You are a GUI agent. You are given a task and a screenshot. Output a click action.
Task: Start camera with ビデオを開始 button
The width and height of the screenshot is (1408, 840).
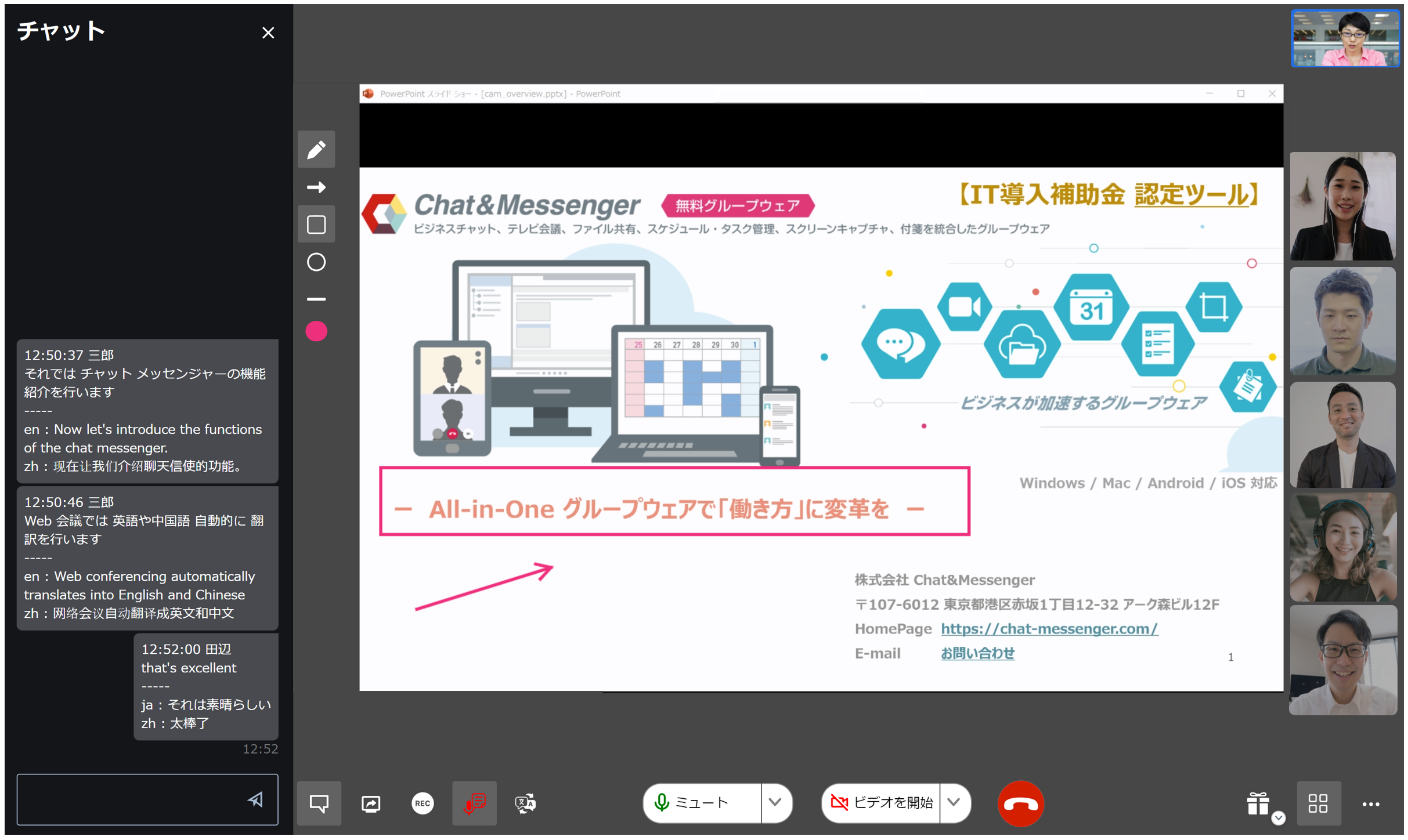[881, 803]
